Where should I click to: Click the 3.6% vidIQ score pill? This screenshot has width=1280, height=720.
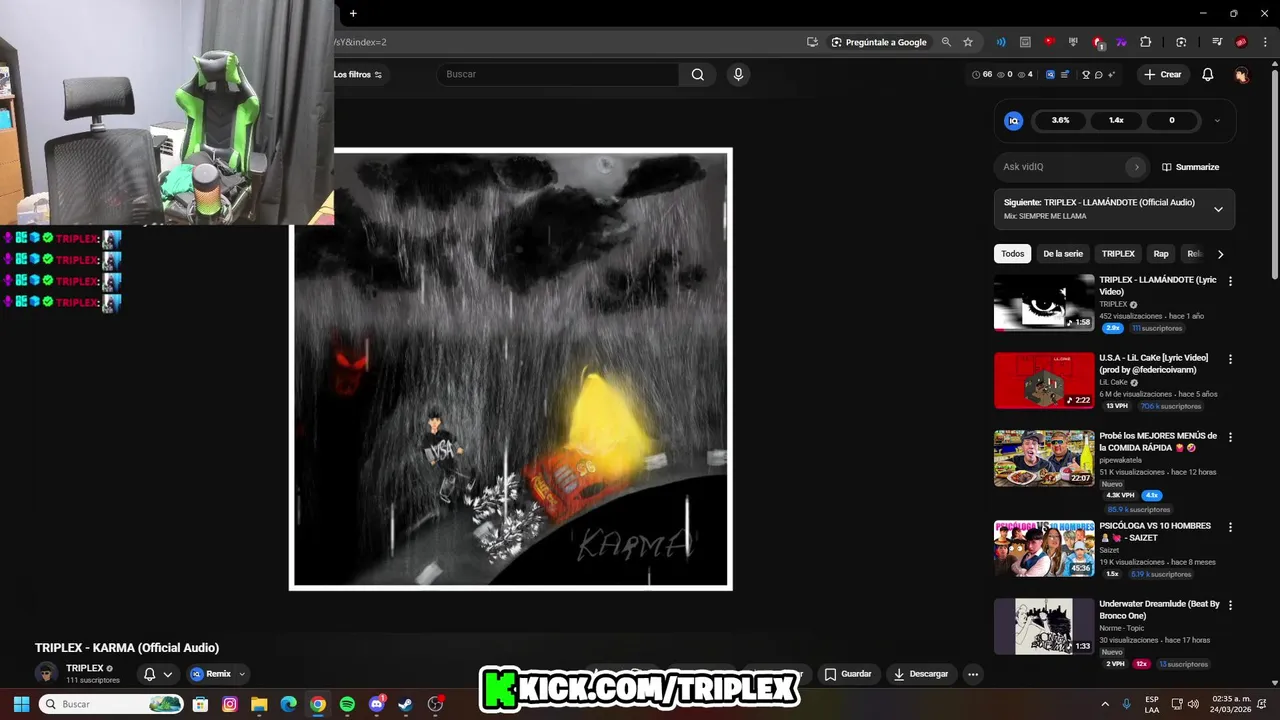(1061, 120)
